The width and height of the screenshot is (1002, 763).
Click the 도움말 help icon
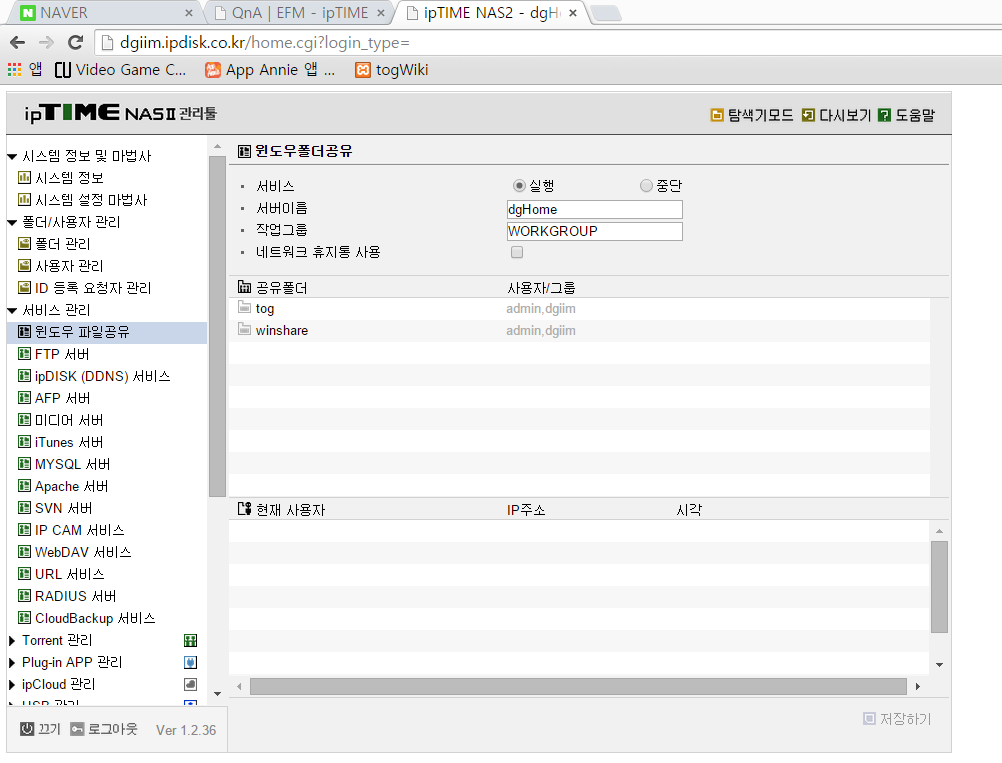coord(884,115)
